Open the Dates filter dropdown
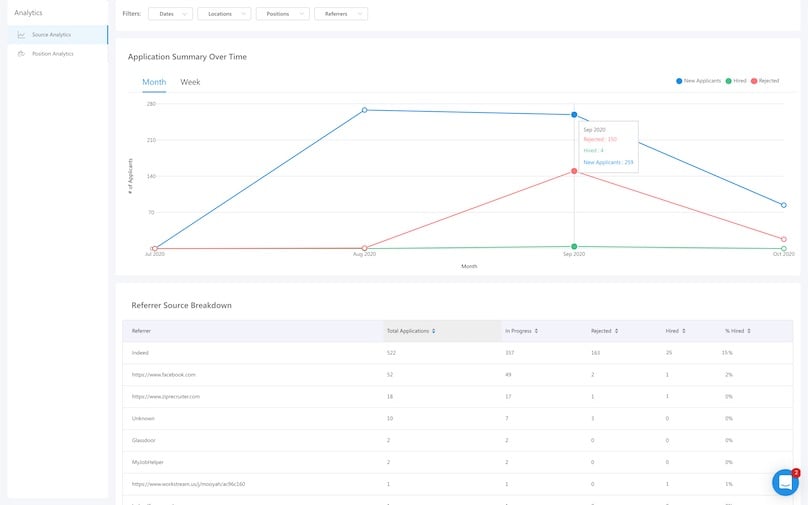Viewport: 808px width, 505px height. coord(170,14)
